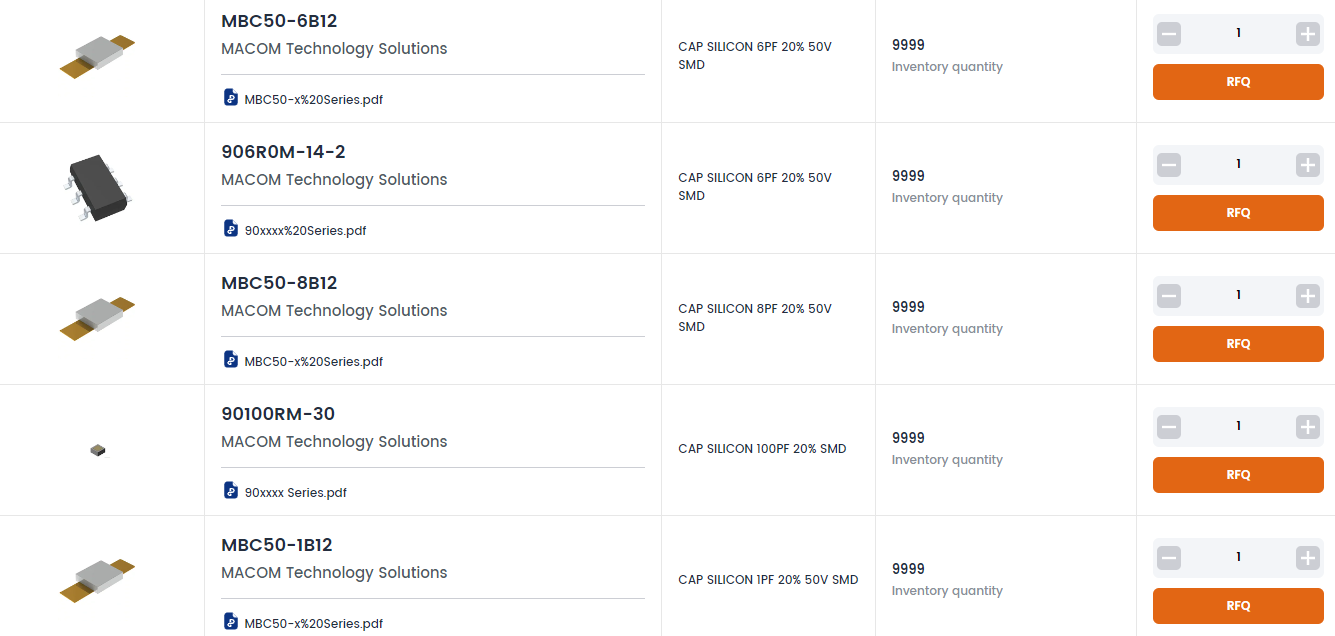Image resolution: width=1335 pixels, height=636 pixels.
Task: Open the MBC50-1B12 product title
Action: tap(277, 545)
